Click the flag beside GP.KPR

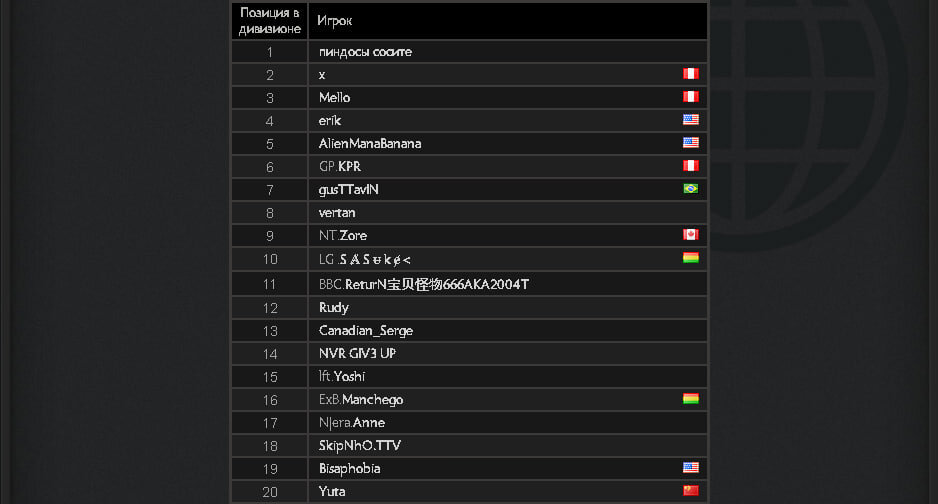[x=690, y=166]
